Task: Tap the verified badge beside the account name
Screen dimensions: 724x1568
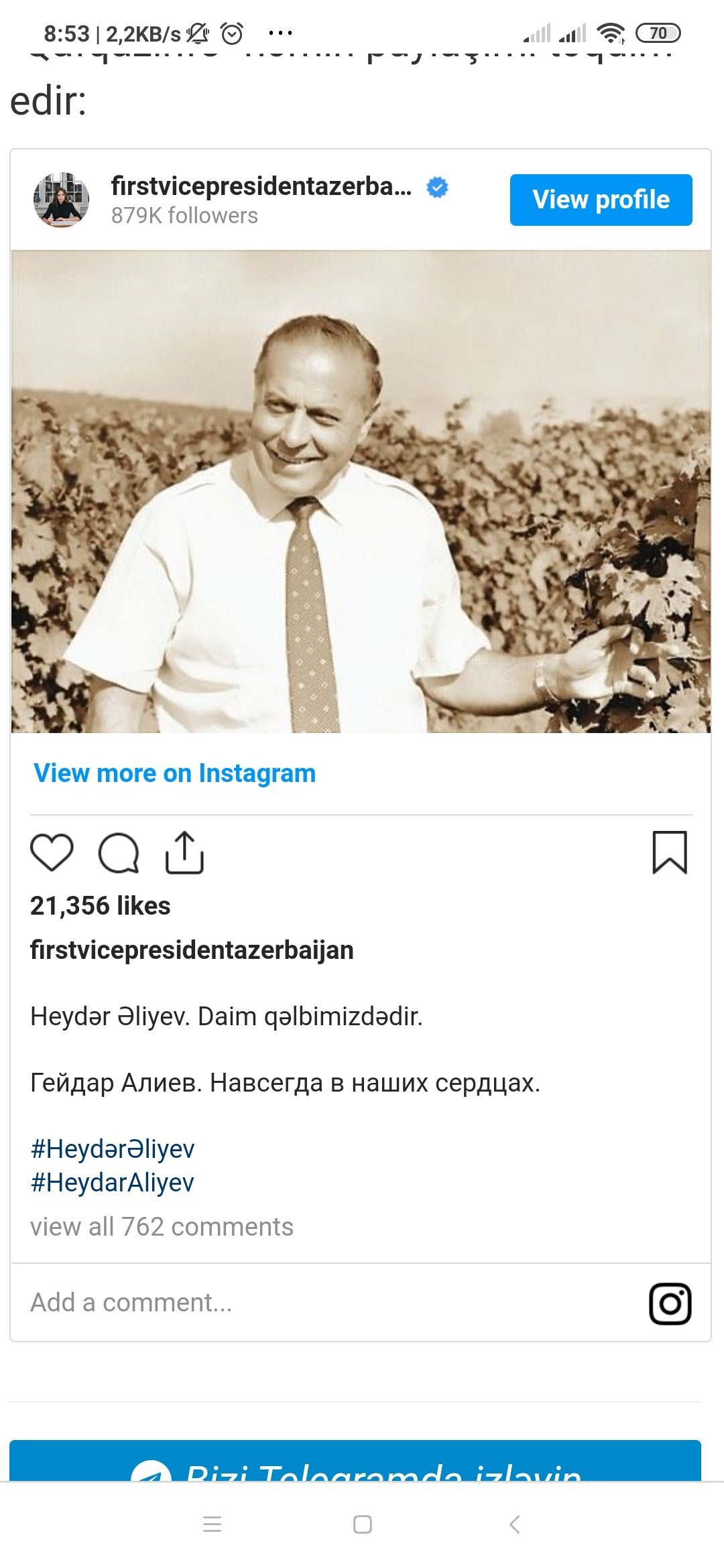Action: 437,187
